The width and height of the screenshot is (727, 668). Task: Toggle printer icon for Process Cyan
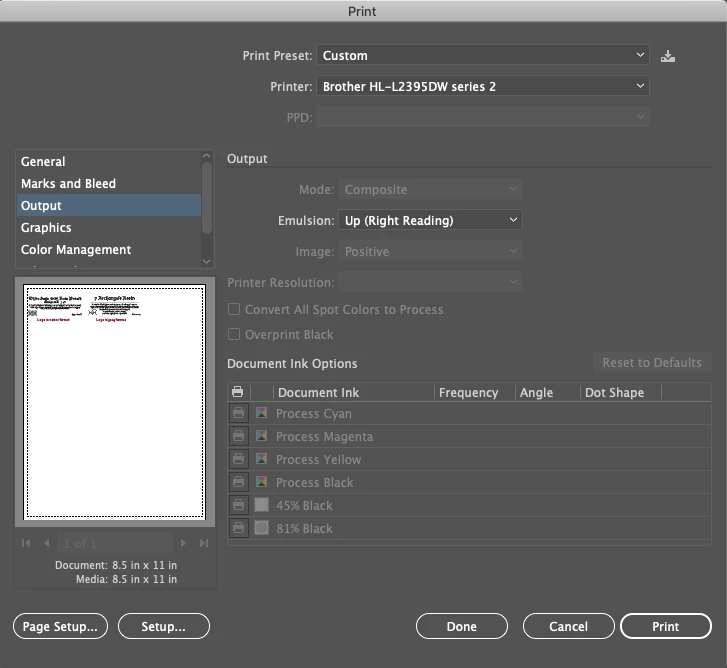tap(238, 413)
